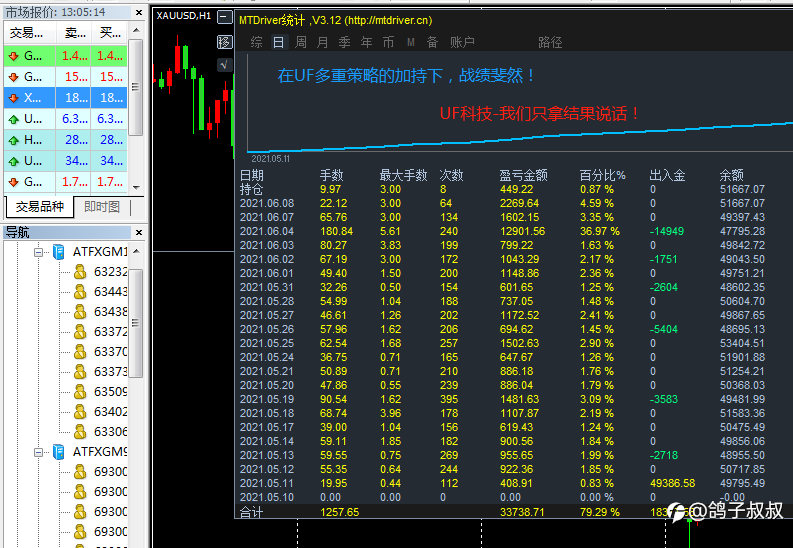Click the ATFXGM1 broker server icon
Viewport: 793px width, 548px height.
59,252
